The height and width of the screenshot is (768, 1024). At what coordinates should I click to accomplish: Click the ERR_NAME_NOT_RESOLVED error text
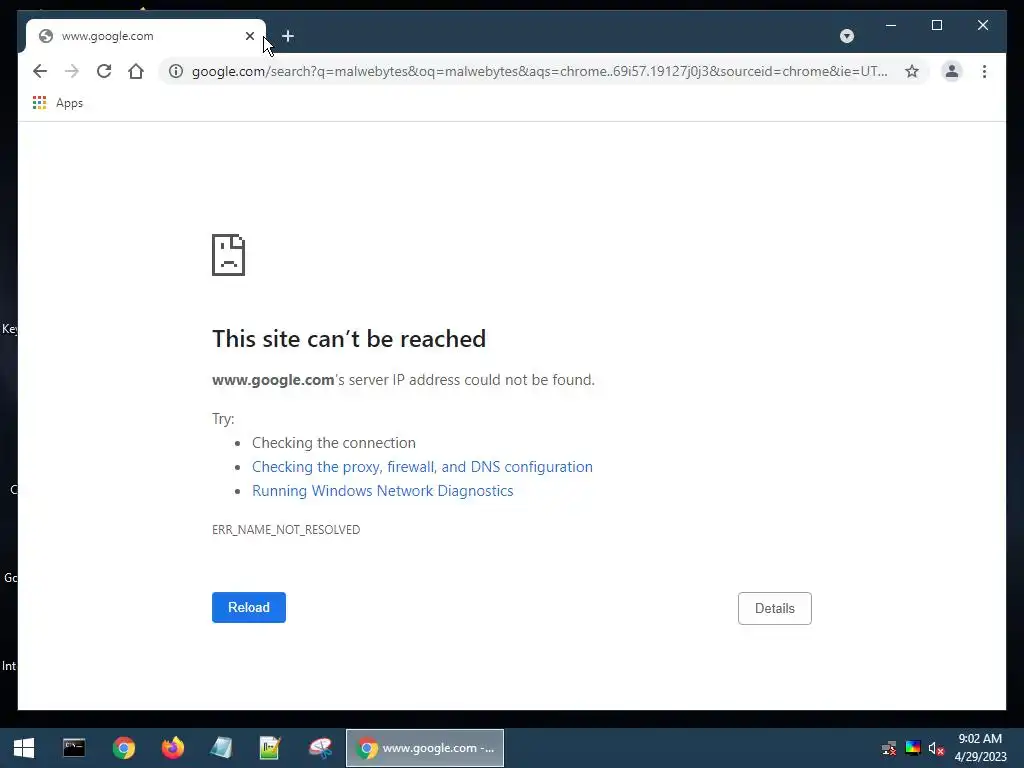coord(286,530)
